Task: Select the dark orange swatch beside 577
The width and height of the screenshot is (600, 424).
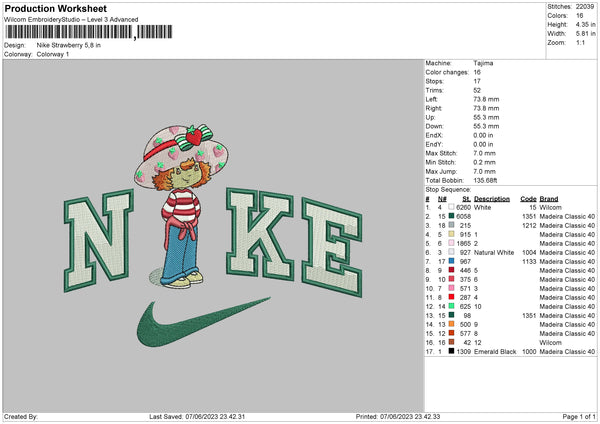Action: pos(451,333)
